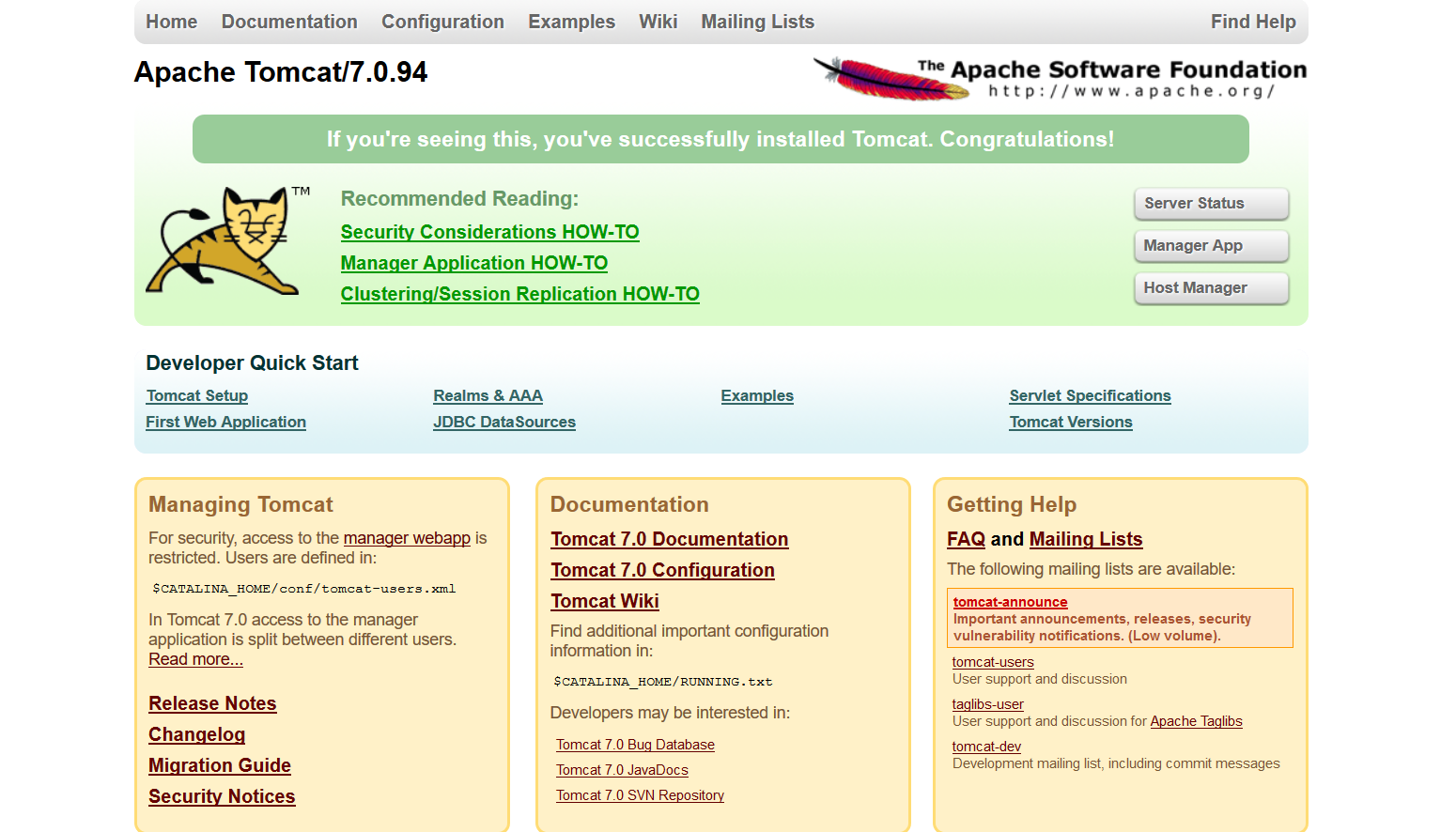Launch the Host Manager button
The height and width of the screenshot is (832, 1456).
click(x=1211, y=288)
